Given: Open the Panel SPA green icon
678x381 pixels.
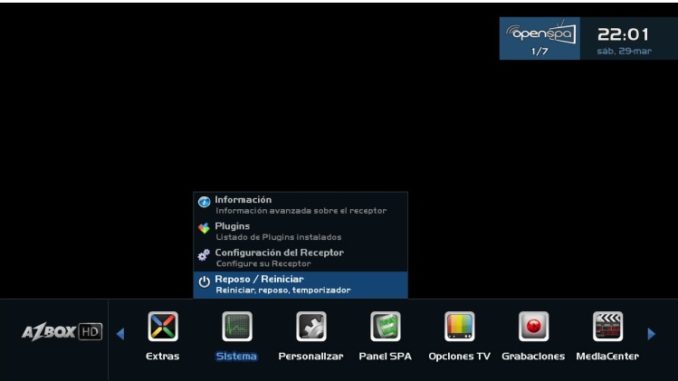Looking at the screenshot, I should tap(385, 327).
